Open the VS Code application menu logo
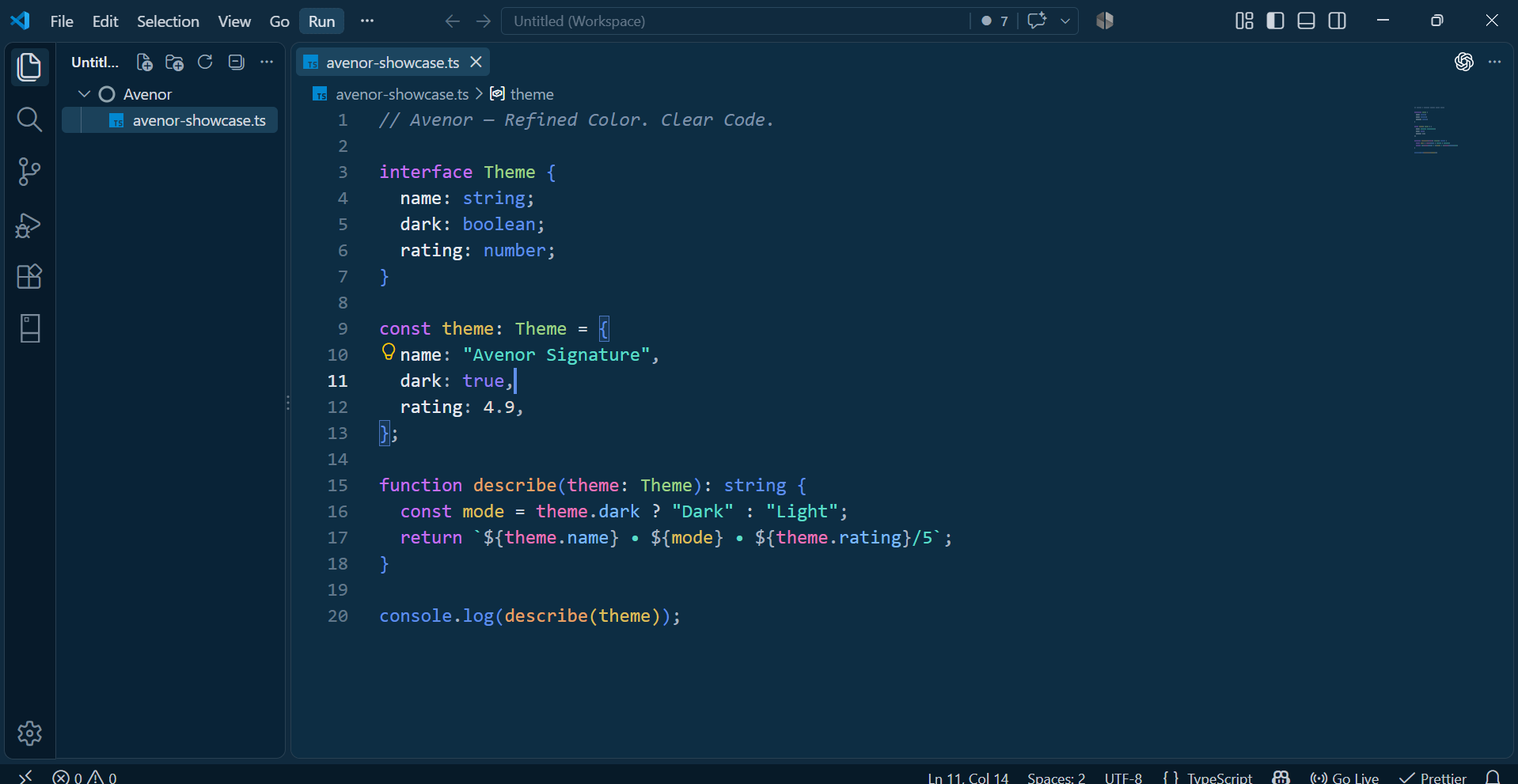Viewport: 1518px width, 784px height. click(x=21, y=21)
